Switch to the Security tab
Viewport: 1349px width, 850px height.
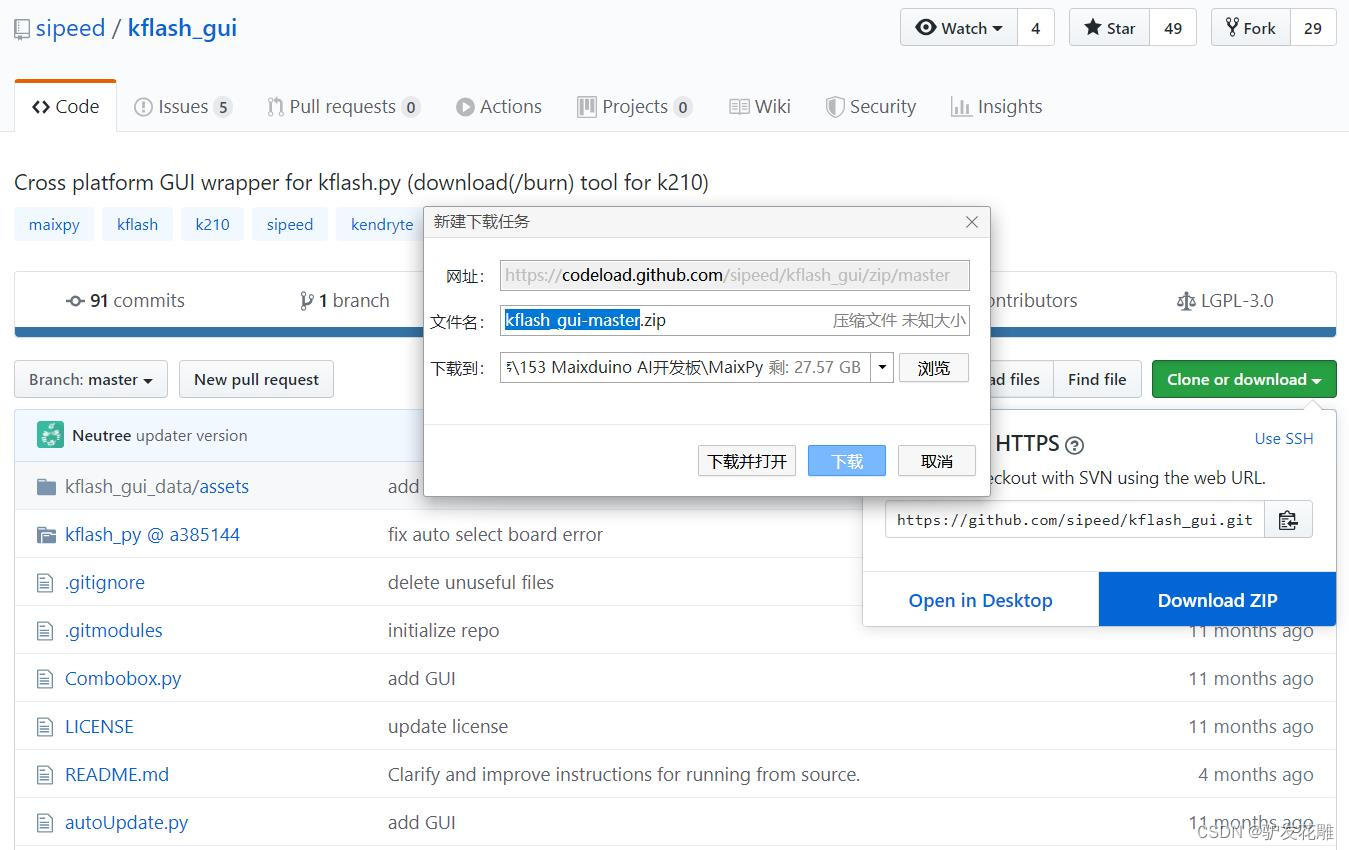pyautogui.click(x=870, y=106)
